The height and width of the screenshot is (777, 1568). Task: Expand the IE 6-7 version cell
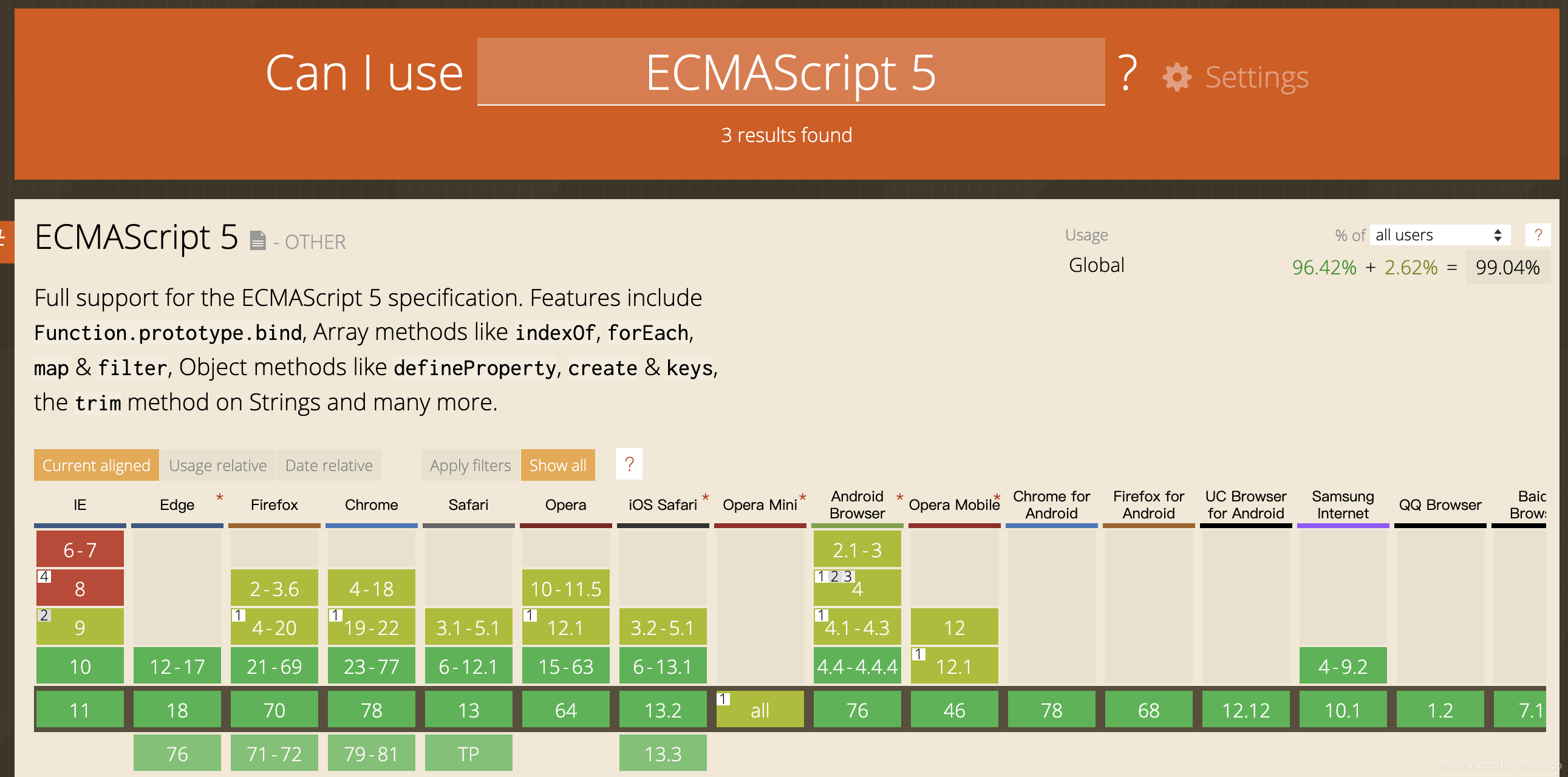pyautogui.click(x=80, y=549)
